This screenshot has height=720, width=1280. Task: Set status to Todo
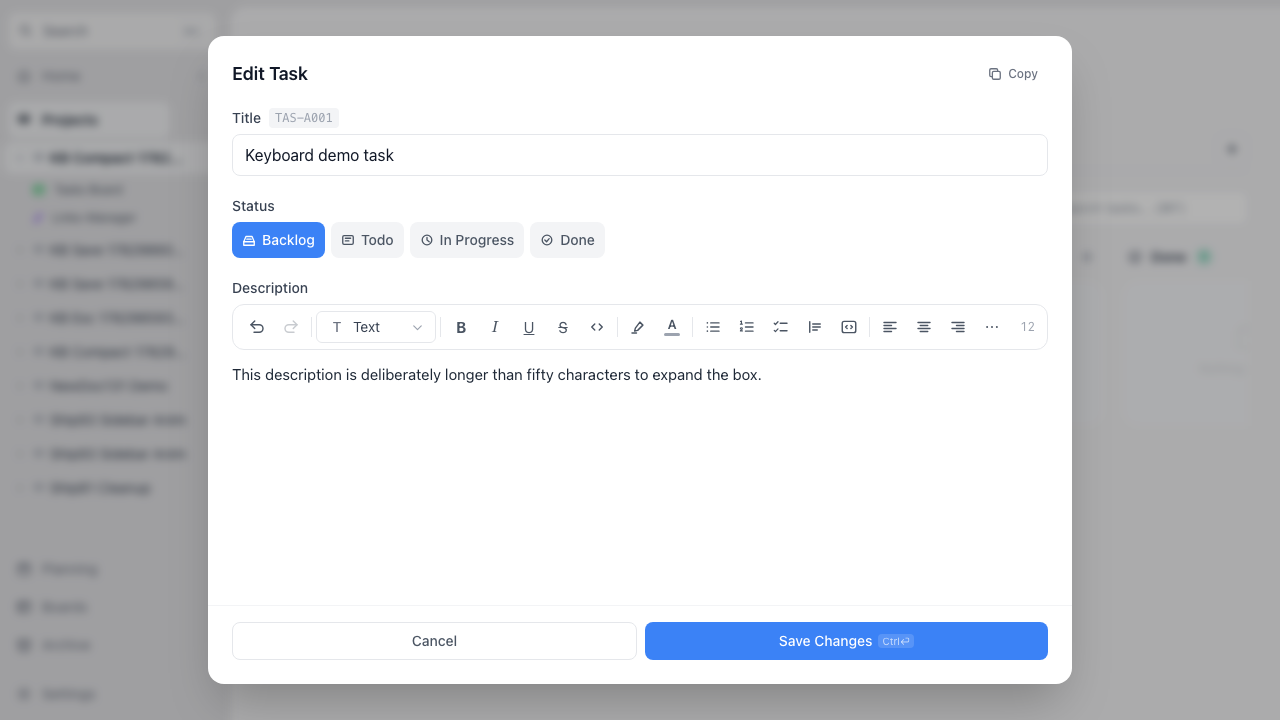click(x=368, y=240)
